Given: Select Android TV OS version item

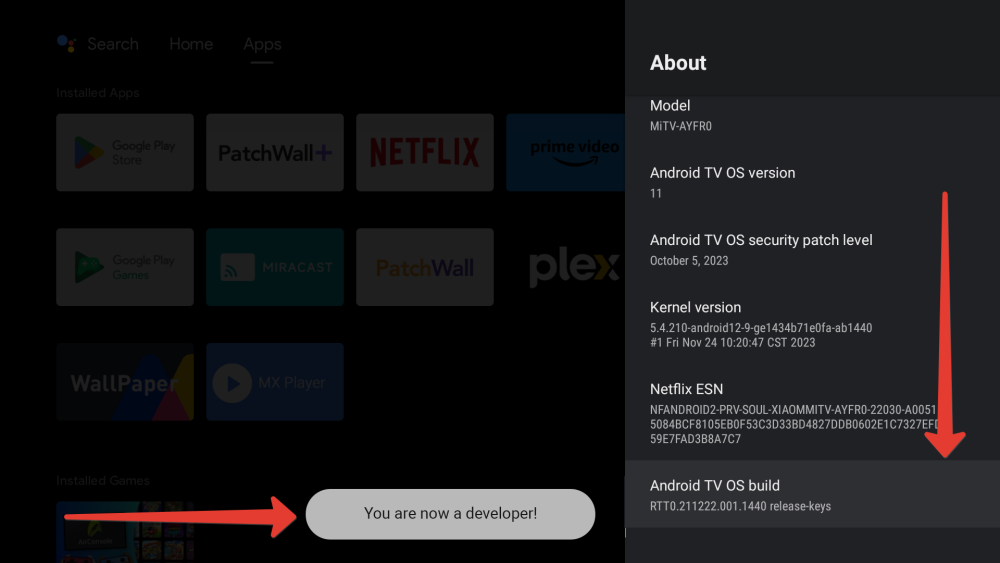Looking at the screenshot, I should (x=812, y=183).
